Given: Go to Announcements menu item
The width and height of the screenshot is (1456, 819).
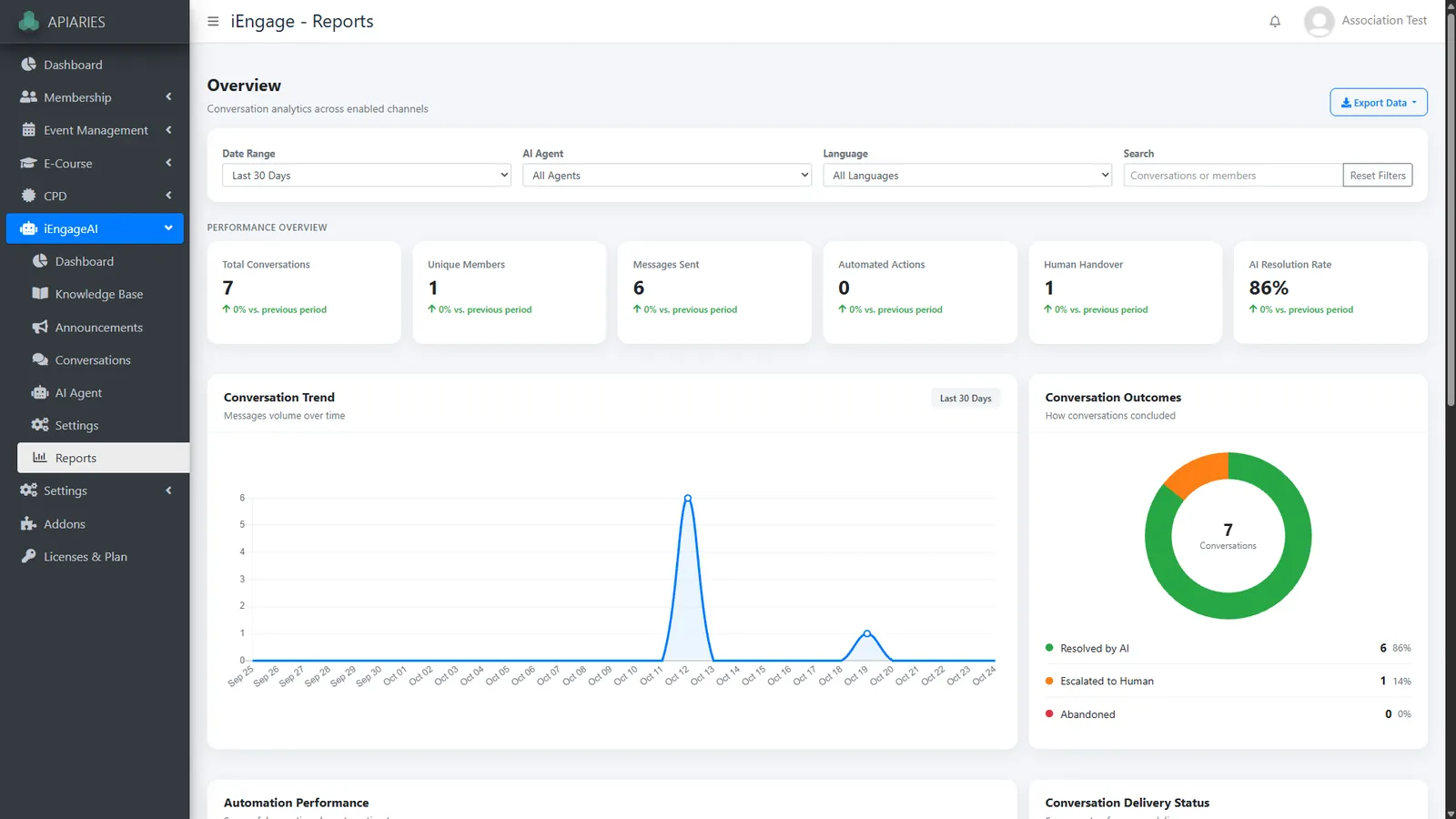Looking at the screenshot, I should tap(103, 327).
